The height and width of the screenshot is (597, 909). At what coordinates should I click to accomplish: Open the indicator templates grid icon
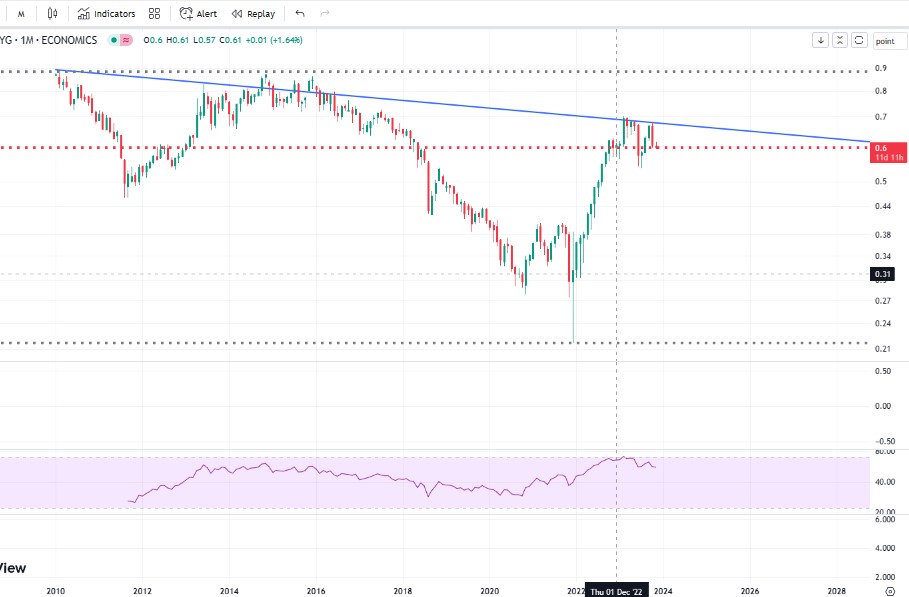tap(154, 13)
